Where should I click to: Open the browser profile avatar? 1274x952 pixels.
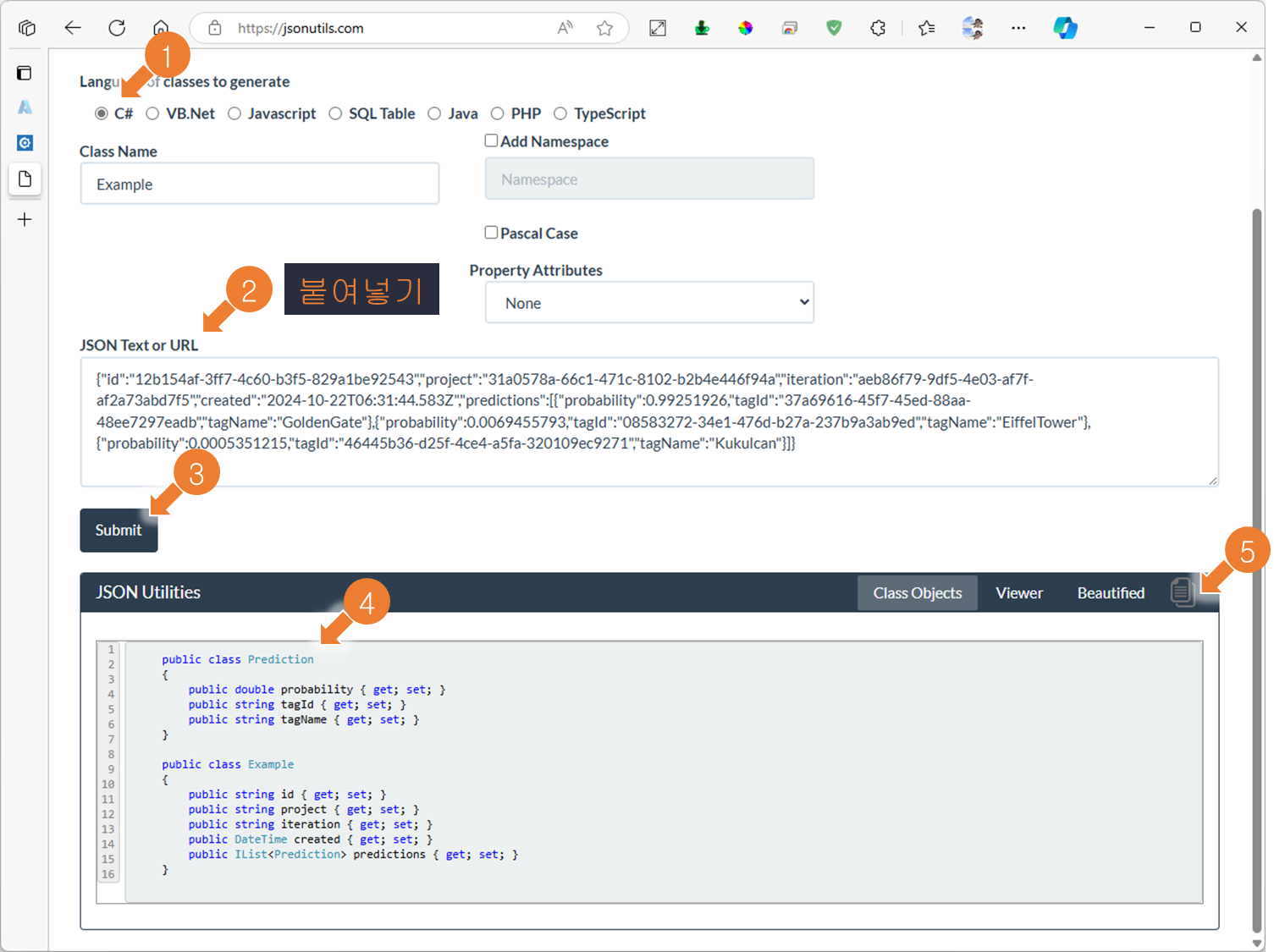coord(973,28)
